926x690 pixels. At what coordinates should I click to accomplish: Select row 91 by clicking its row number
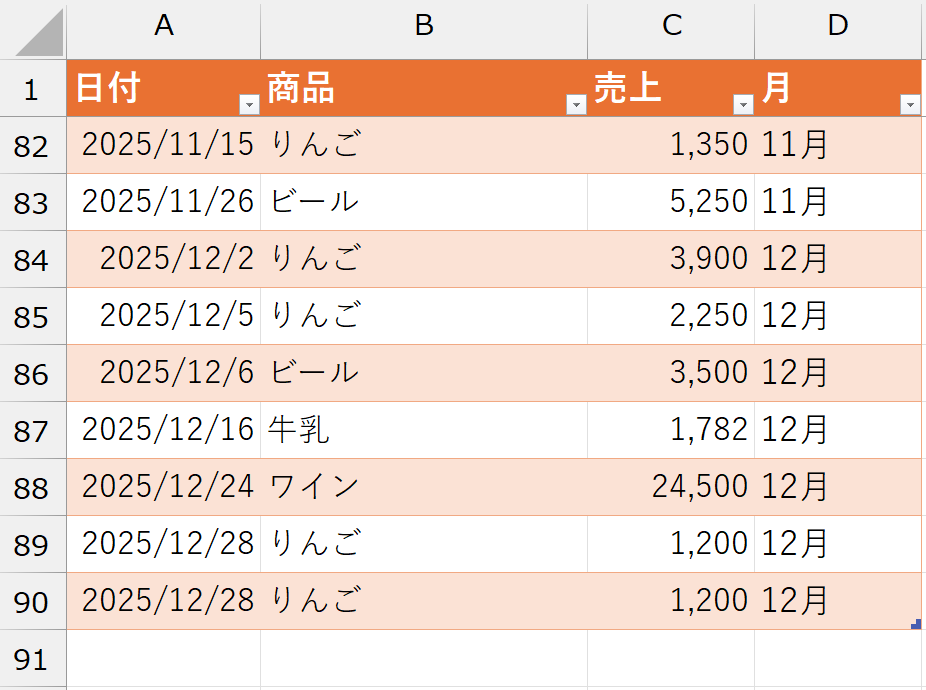(x=32, y=658)
